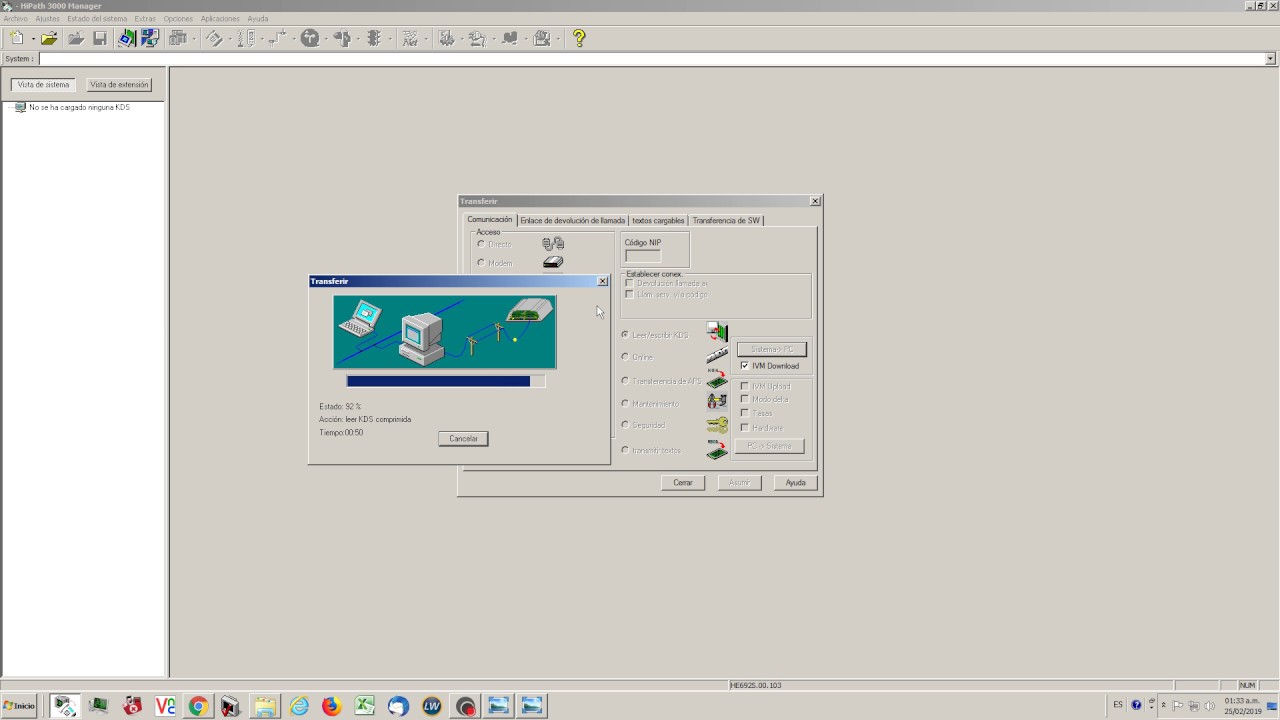Switch to textos cargables tab

point(658,220)
